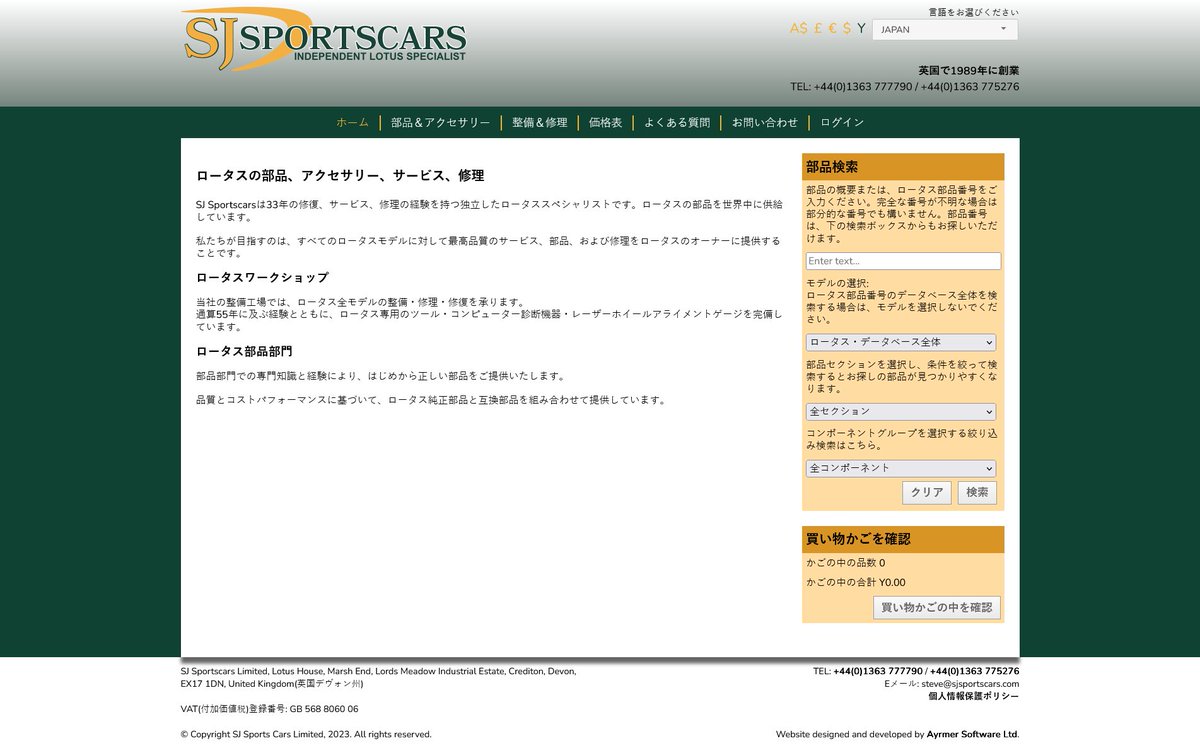
Task: Click copyright SJ Sports Cars Limited text
Action: 306,734
